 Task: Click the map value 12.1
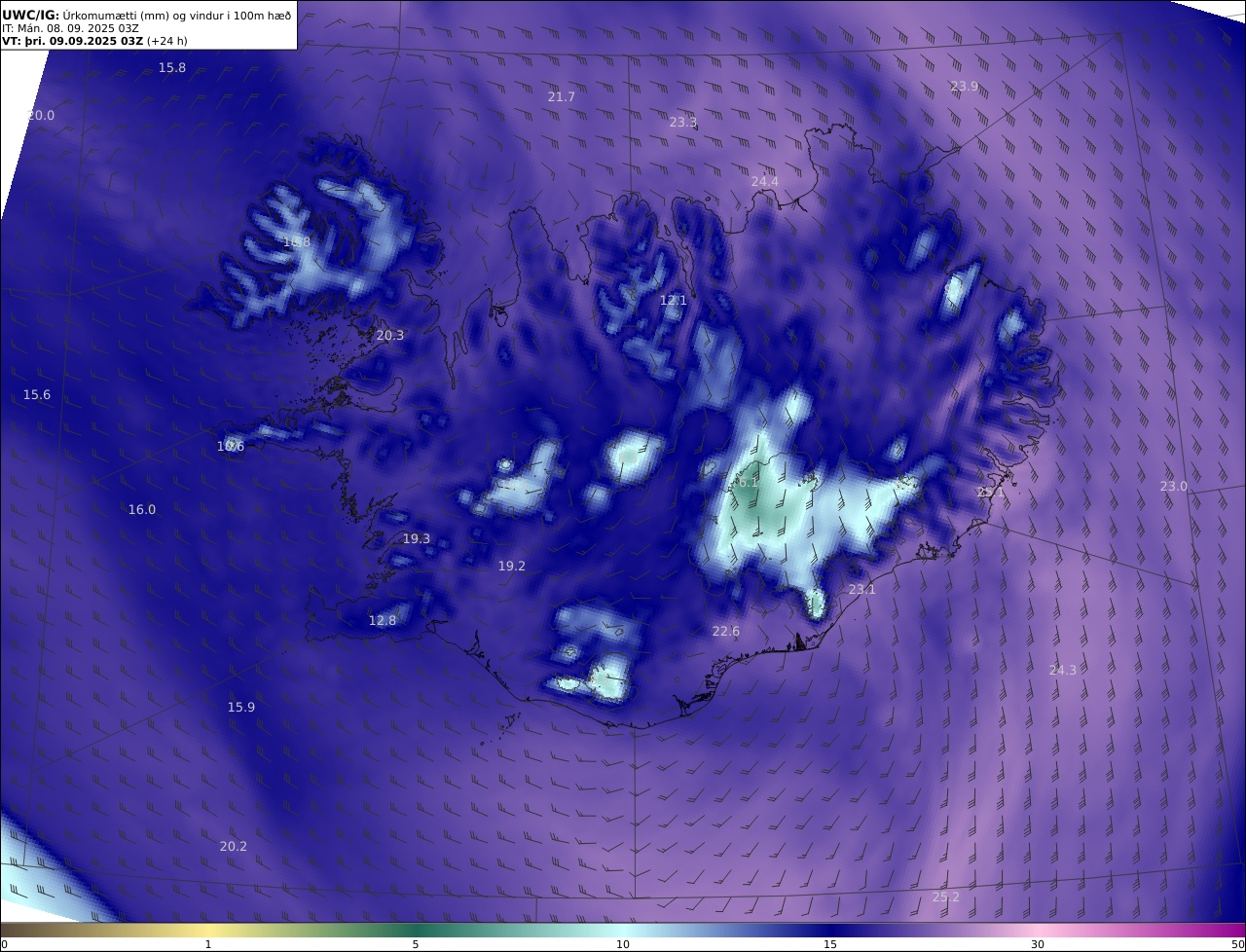point(674,301)
